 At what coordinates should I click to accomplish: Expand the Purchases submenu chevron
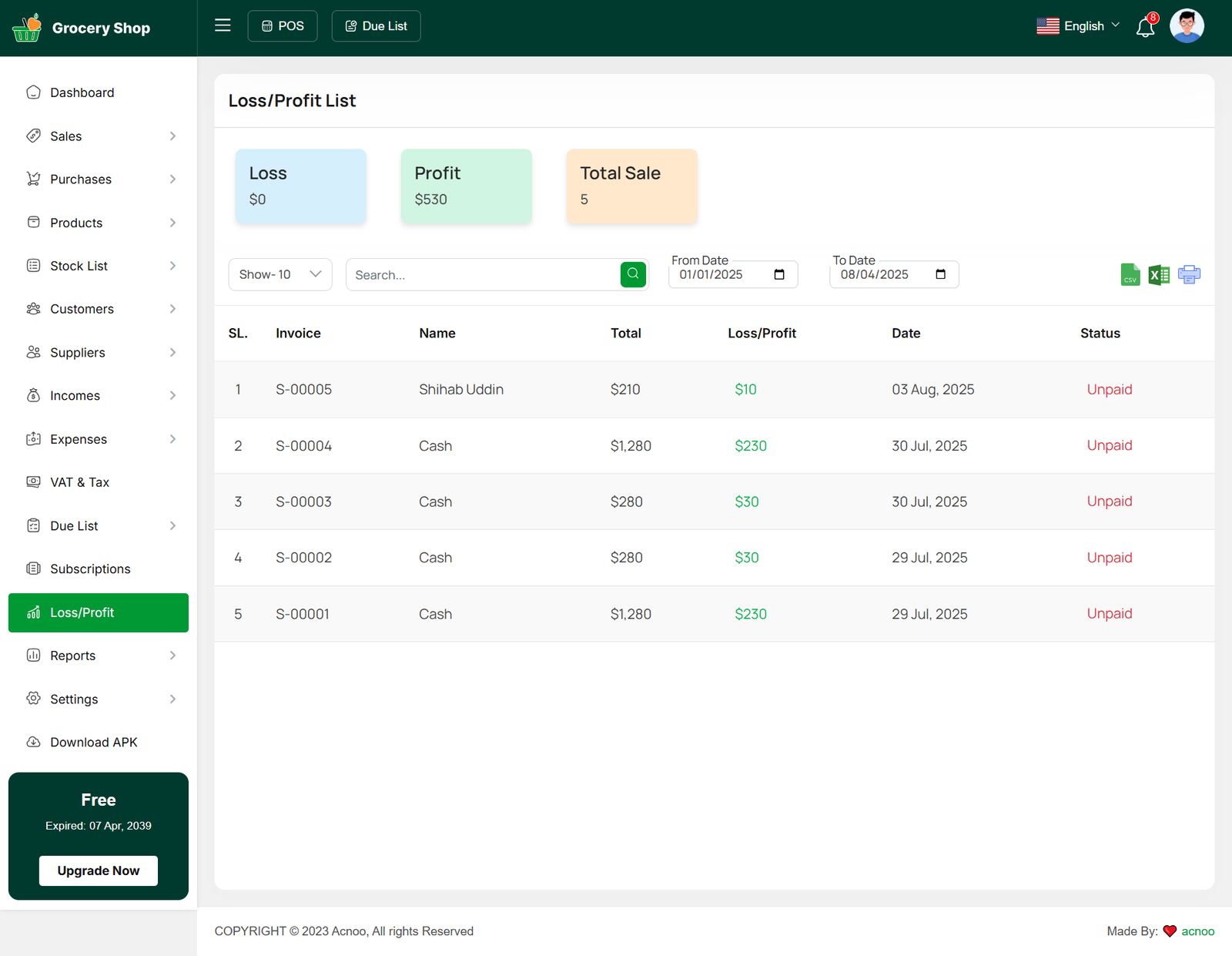tap(172, 179)
